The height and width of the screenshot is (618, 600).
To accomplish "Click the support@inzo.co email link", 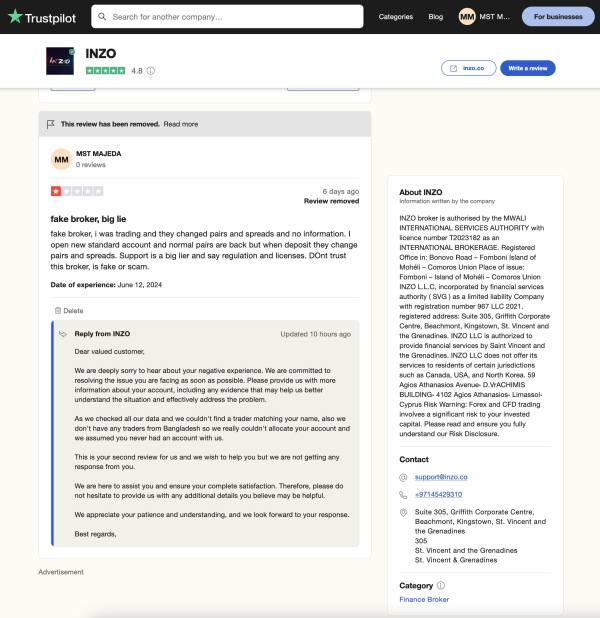I will (x=441, y=477).
